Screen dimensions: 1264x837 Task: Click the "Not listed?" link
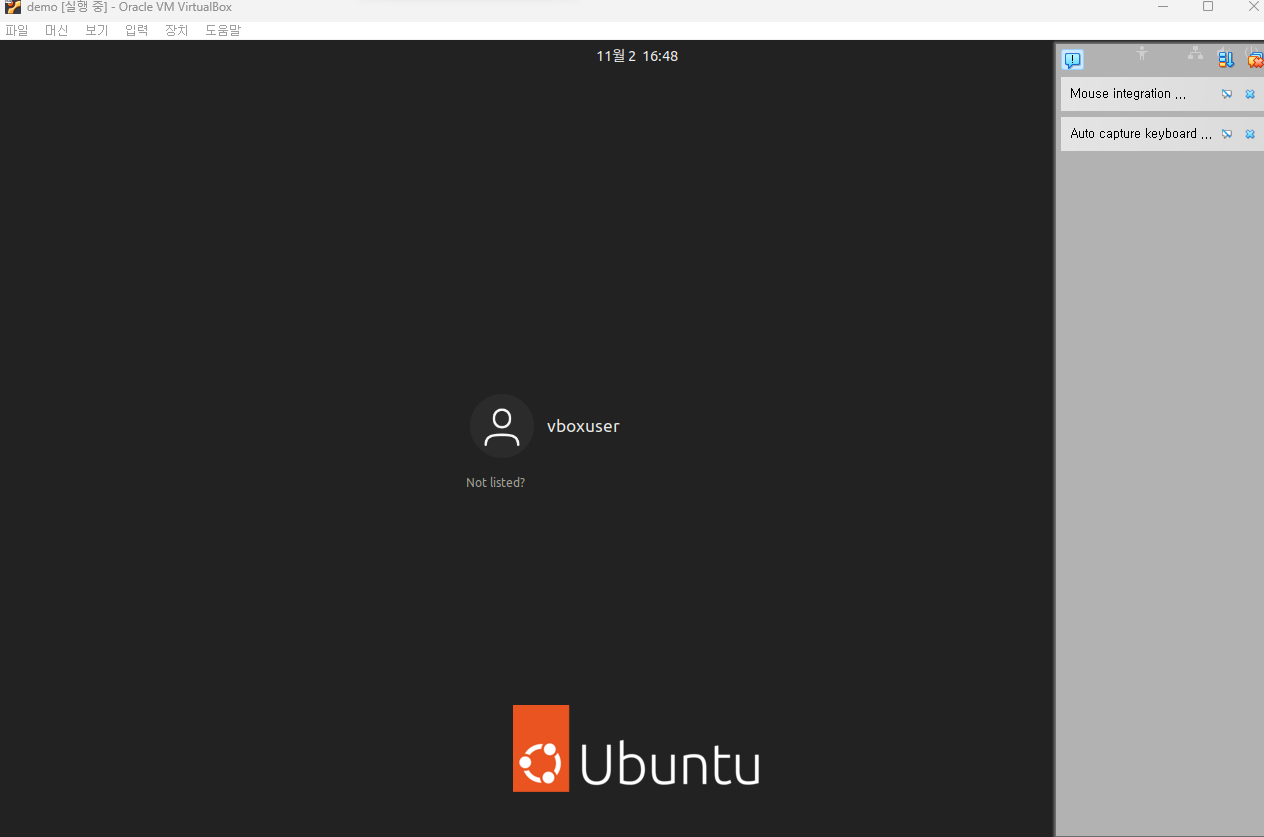click(x=496, y=483)
